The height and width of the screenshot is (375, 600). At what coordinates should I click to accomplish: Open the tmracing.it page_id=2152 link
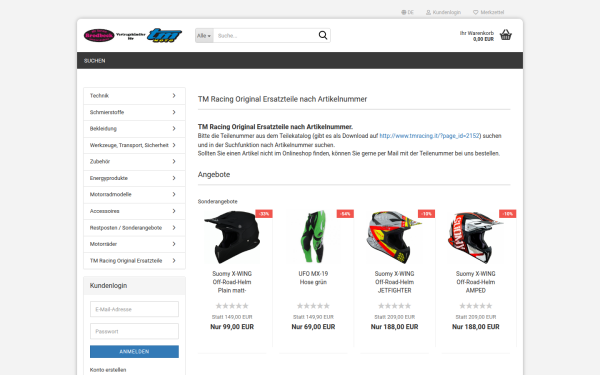pyautogui.click(x=429, y=136)
